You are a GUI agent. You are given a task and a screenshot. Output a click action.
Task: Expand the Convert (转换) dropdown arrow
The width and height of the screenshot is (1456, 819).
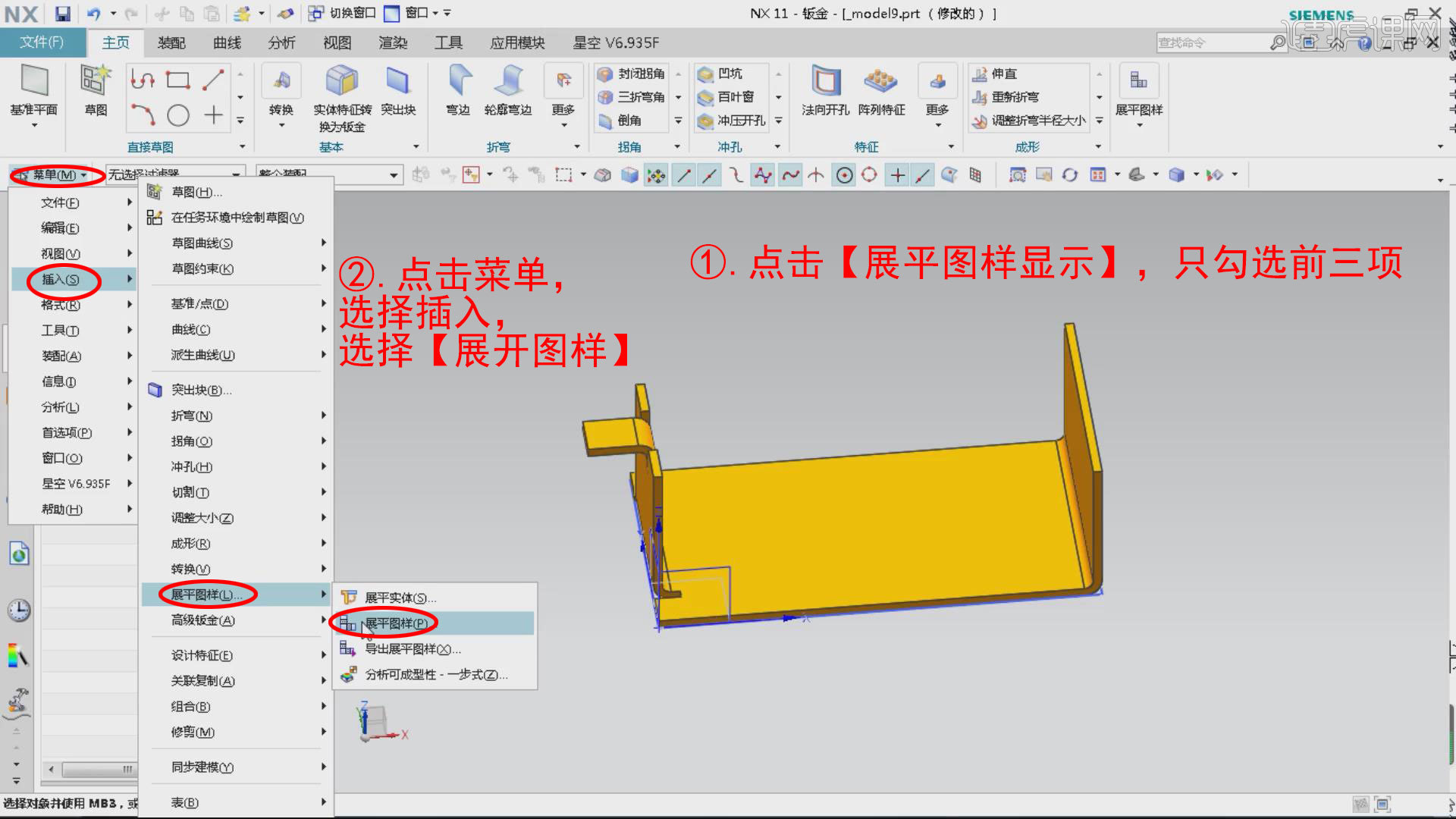(x=281, y=125)
